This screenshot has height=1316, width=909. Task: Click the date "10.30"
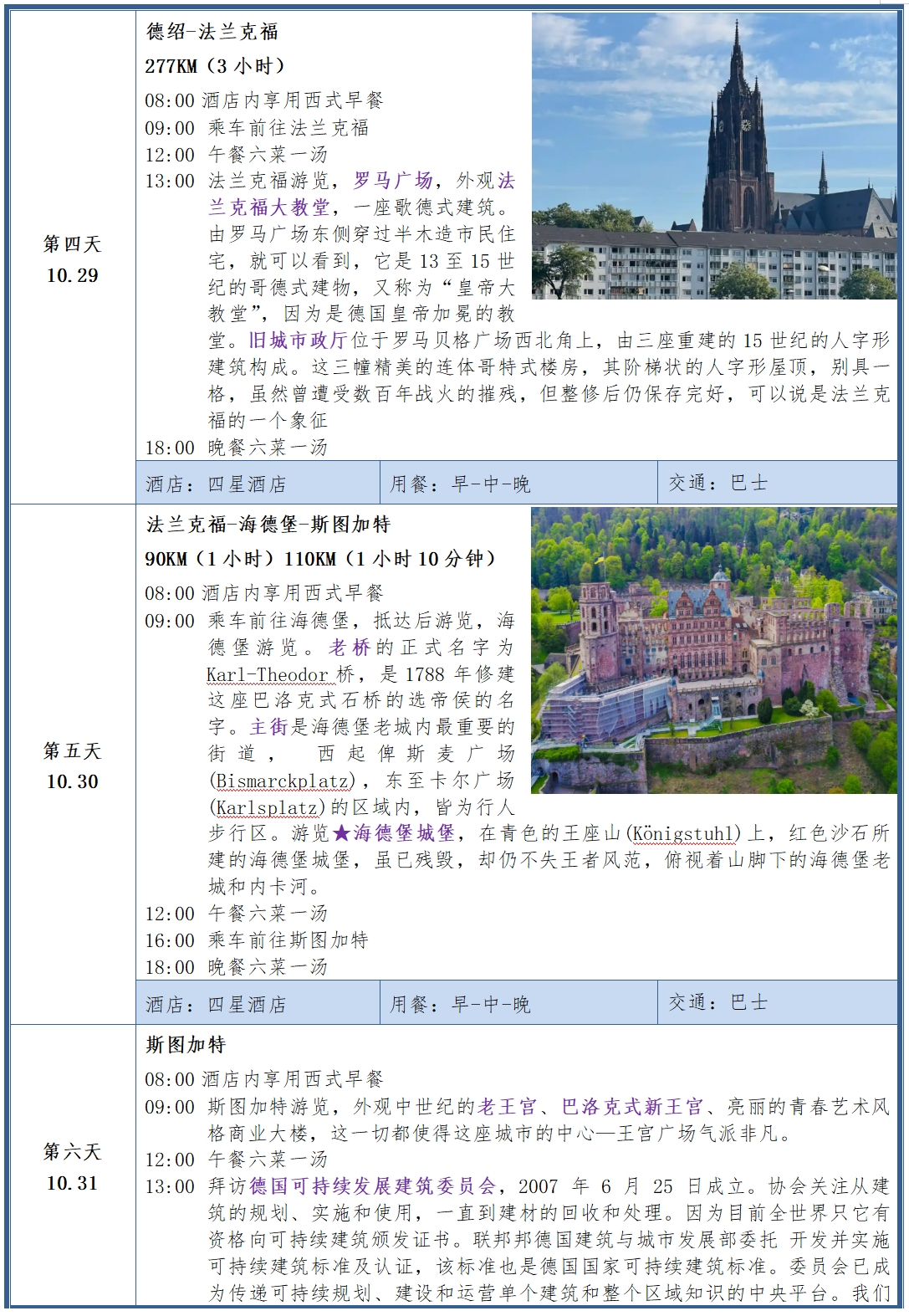click(x=73, y=781)
